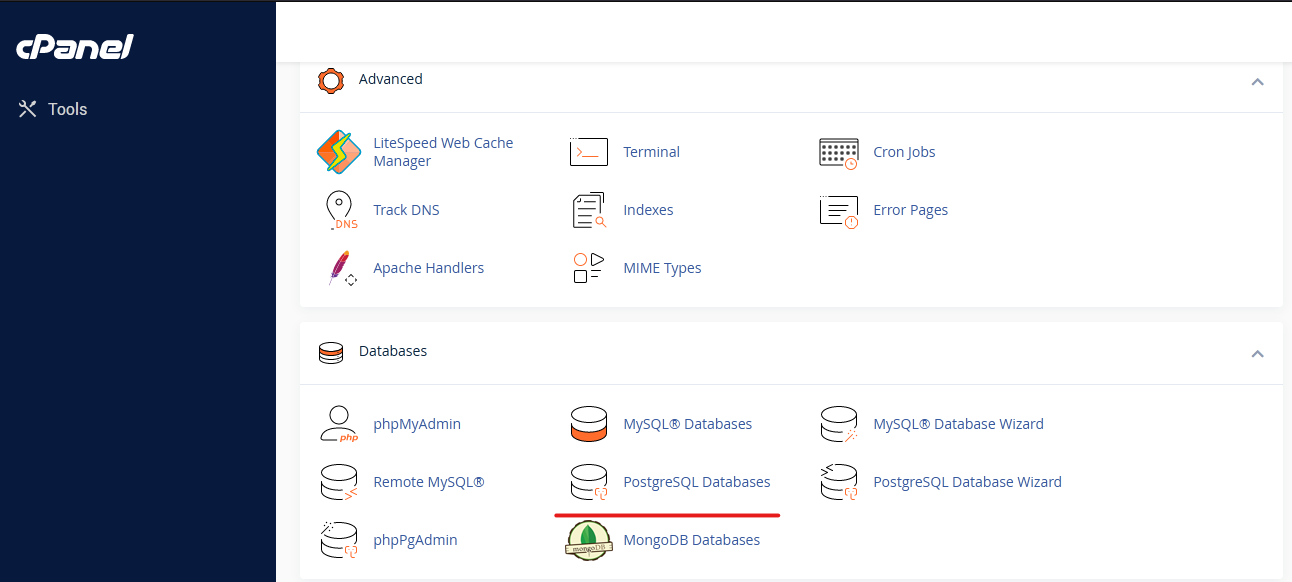Open the Terminal icon
This screenshot has height=582, width=1292.
(589, 152)
